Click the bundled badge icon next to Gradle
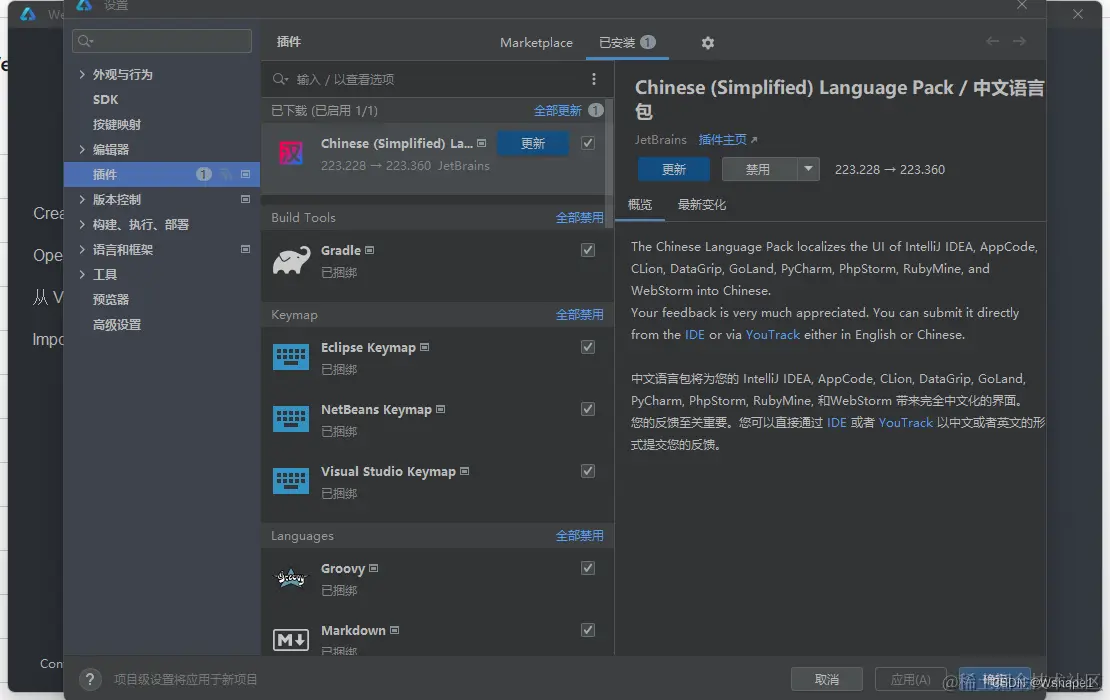Screen dimensions: 1110x700 [370, 250]
